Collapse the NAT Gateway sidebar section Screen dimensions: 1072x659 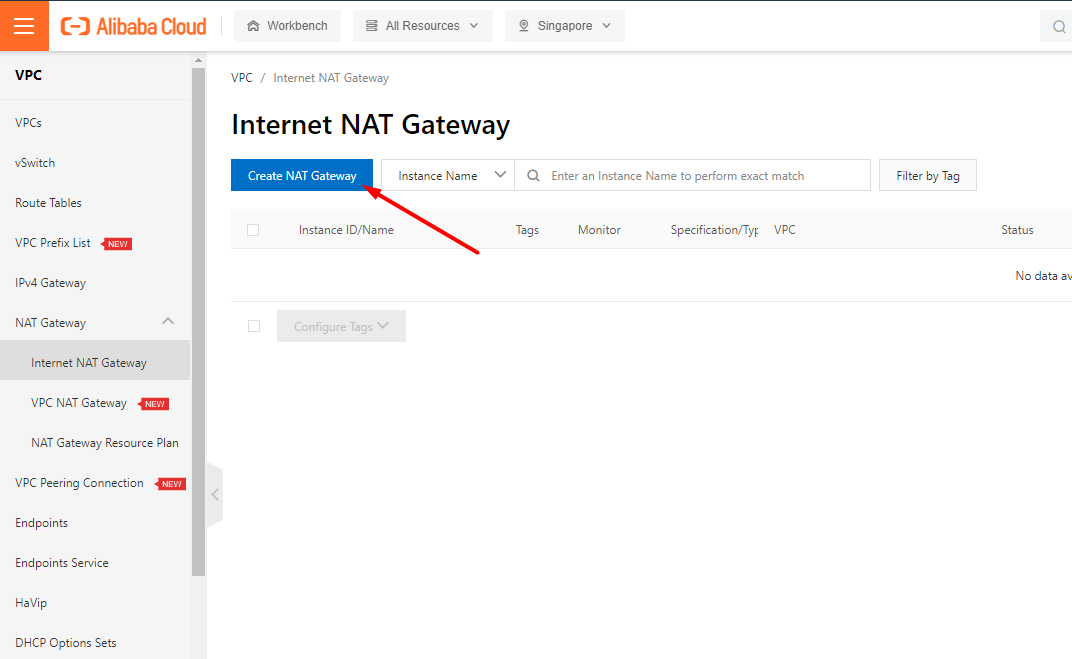(168, 322)
